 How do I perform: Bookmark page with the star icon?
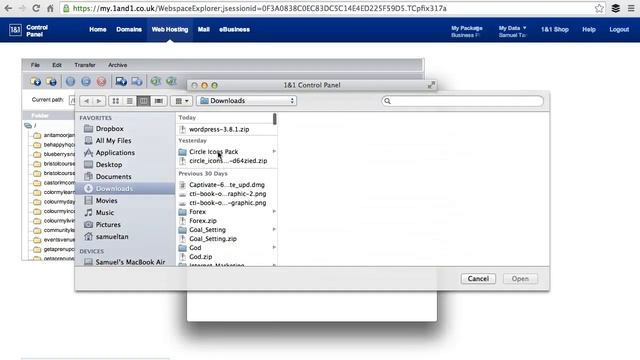599,8
